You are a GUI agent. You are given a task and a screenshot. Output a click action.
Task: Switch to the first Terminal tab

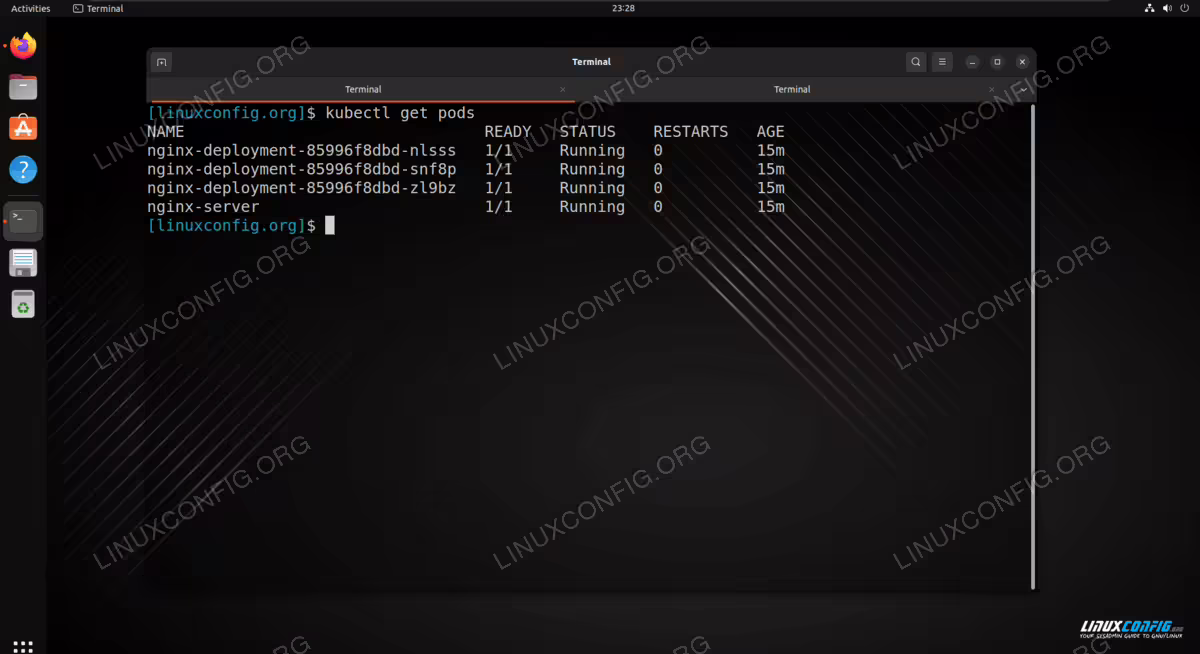click(x=362, y=90)
